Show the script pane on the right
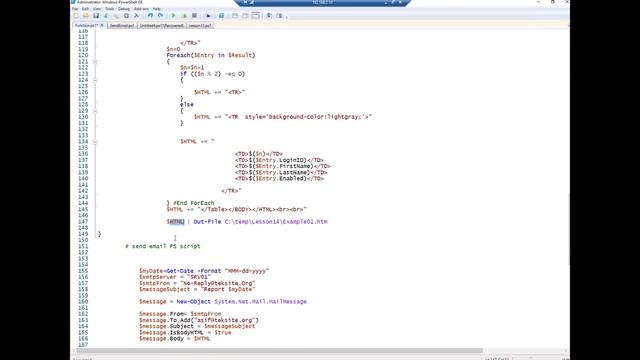 tap(245, 16)
